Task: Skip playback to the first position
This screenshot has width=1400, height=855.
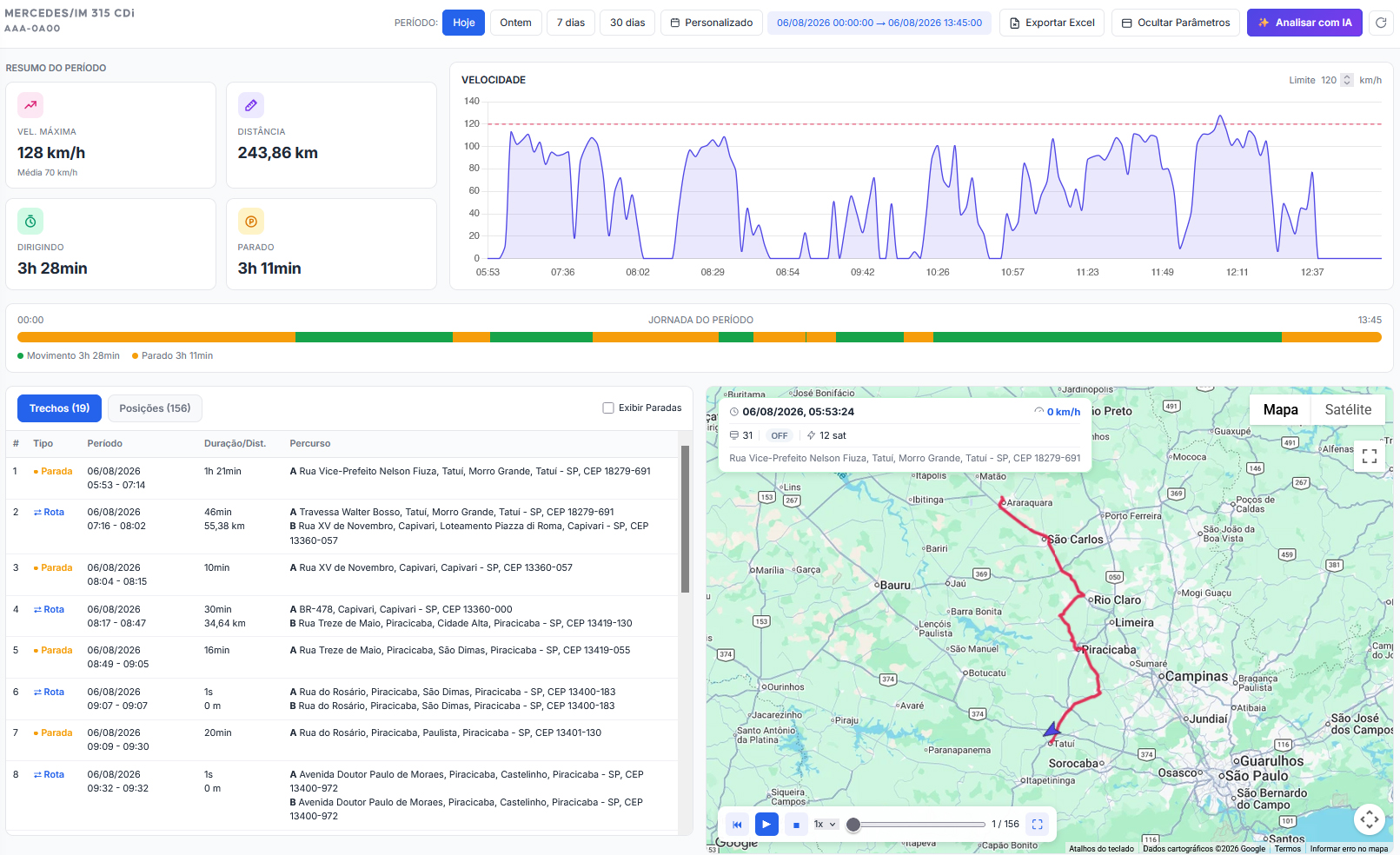Action: point(737,824)
